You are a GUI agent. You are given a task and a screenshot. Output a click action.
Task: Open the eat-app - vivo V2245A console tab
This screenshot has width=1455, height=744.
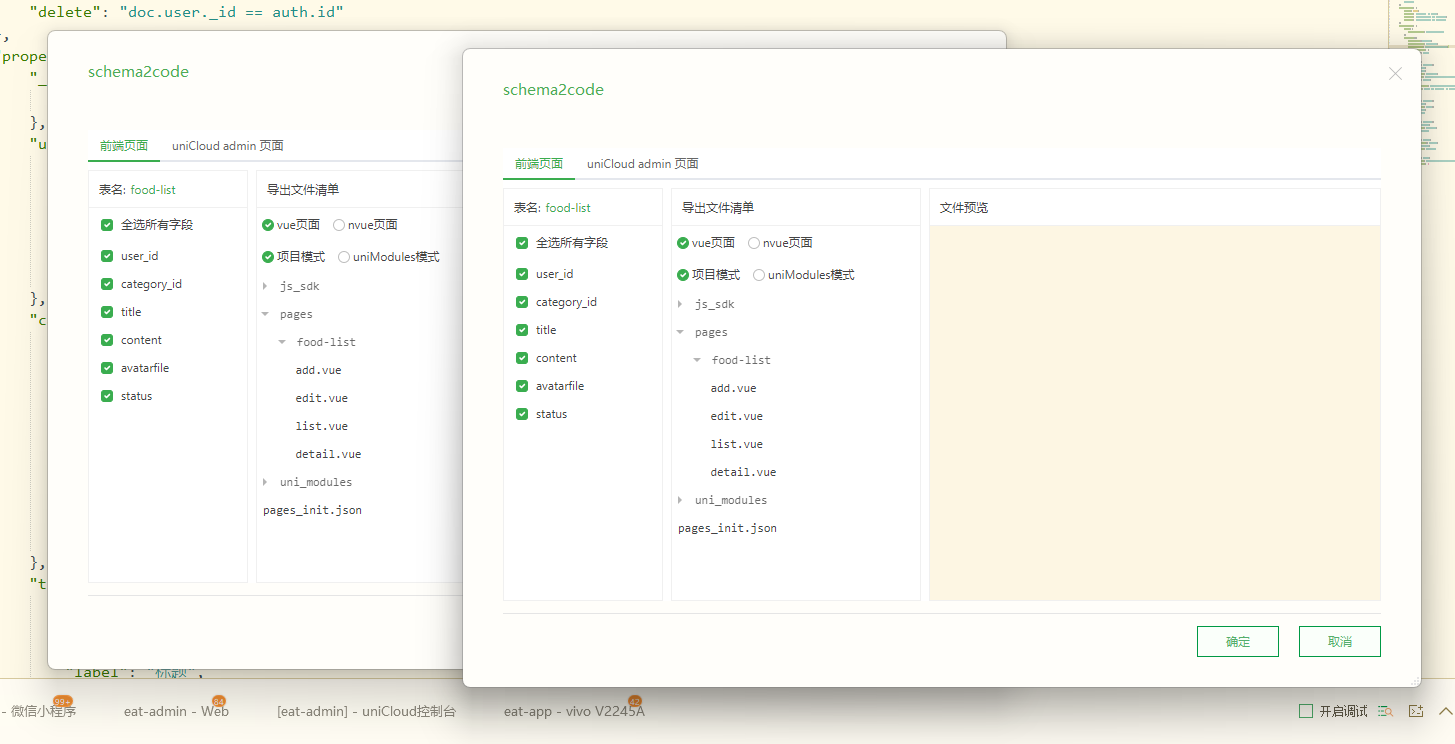(574, 711)
